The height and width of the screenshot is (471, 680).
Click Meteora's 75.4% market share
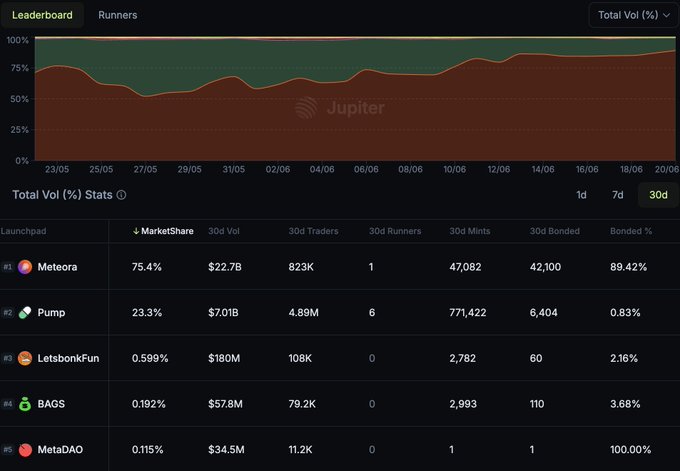[147, 267]
